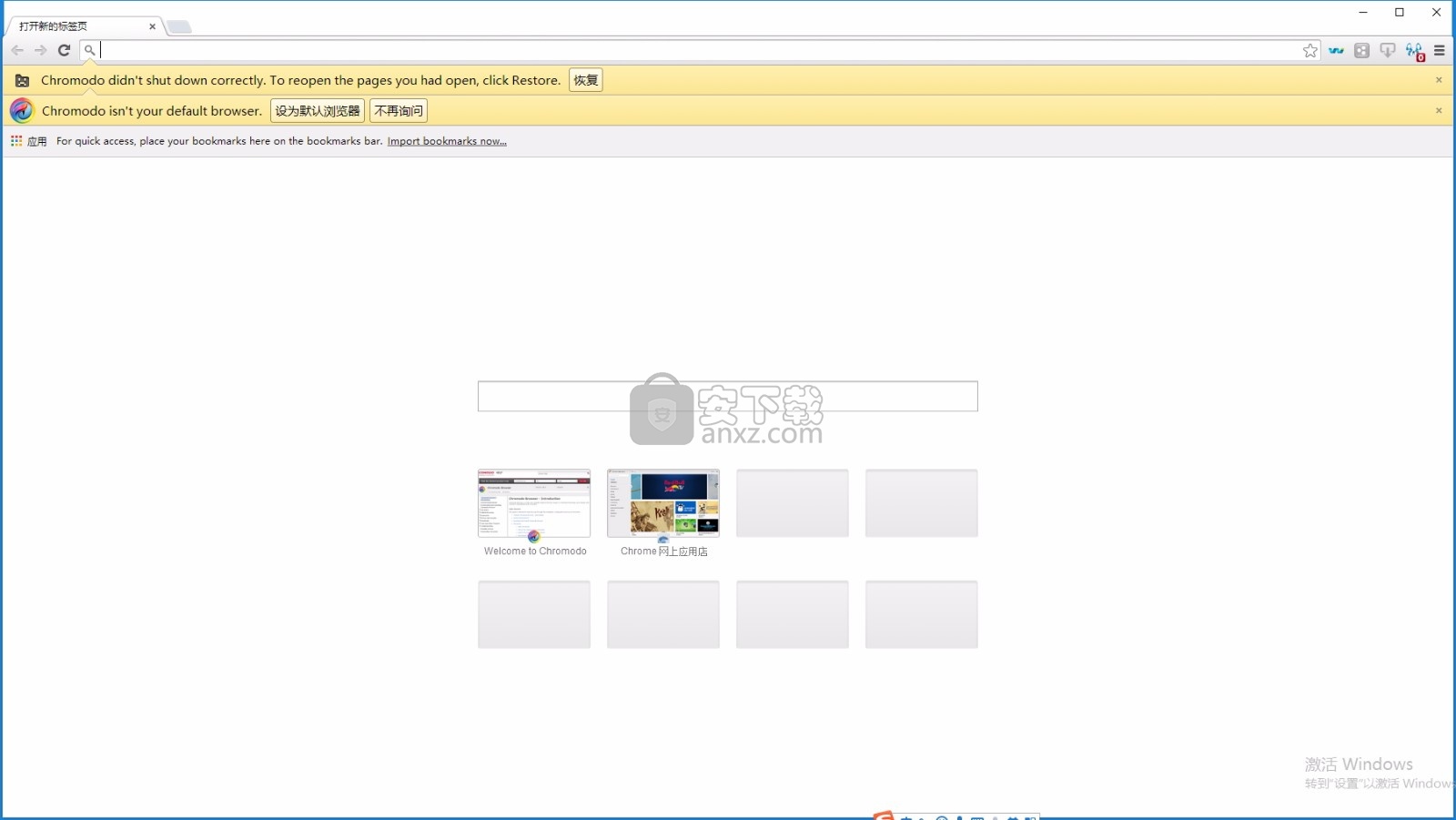The image size is (1456, 820).
Task: Bookmark this page with the star icon
Action: coord(1310,51)
